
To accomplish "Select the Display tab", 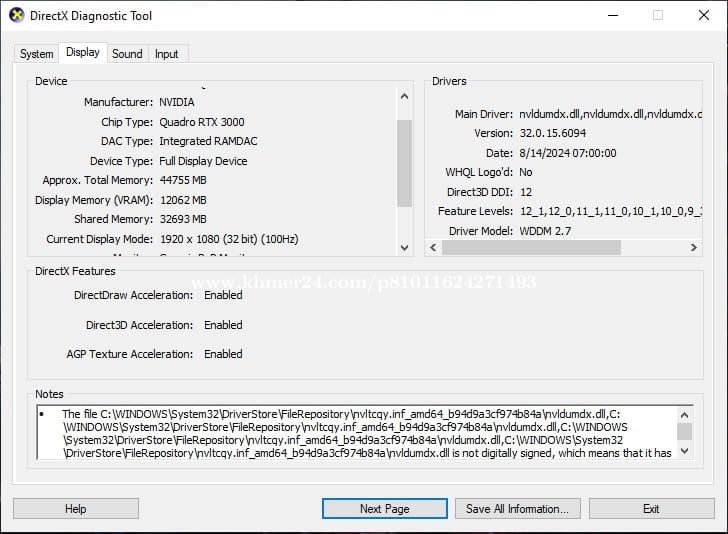I will coord(83,52).
